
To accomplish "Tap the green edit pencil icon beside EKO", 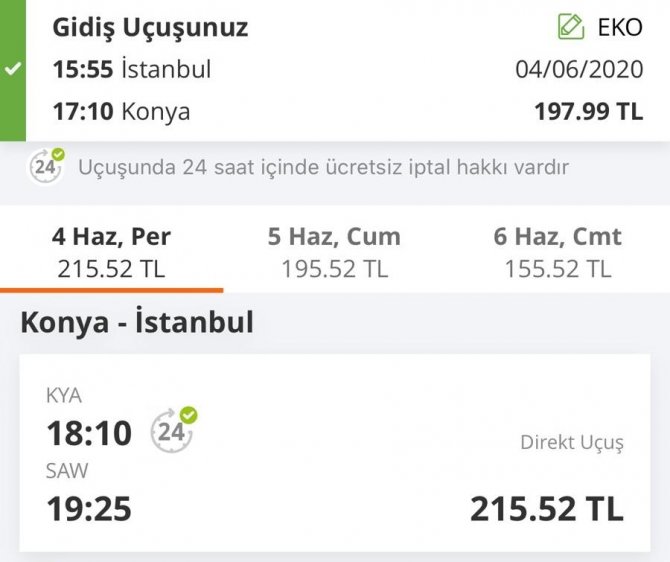I will point(571,27).
